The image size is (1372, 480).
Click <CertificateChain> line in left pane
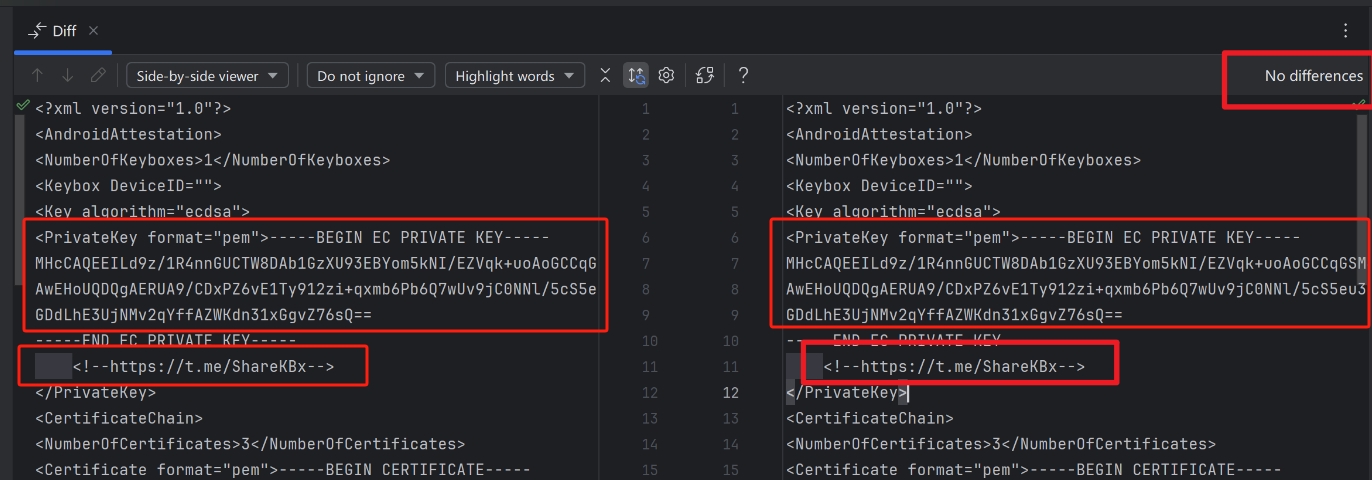pos(119,419)
